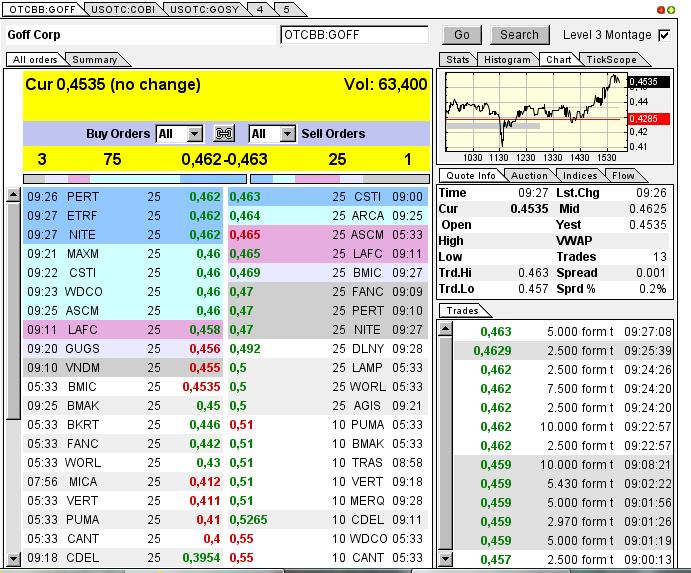Open tab number 4
The image size is (691, 573).
pyautogui.click(x=260, y=9)
